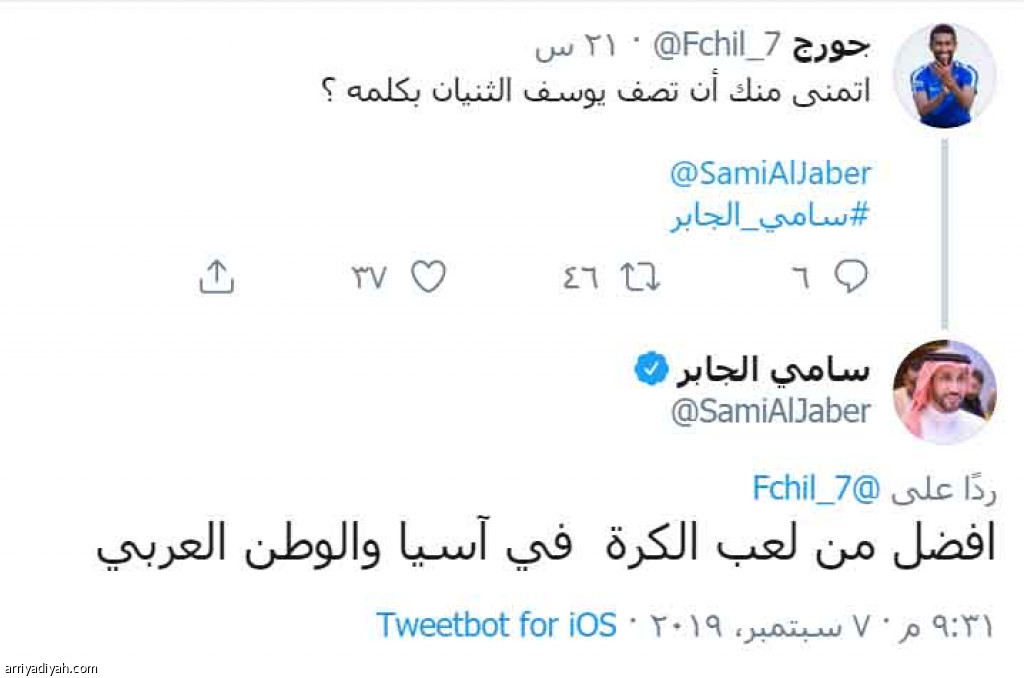Click the display name سامي الجابر
The image size is (1024, 678).
tap(774, 370)
